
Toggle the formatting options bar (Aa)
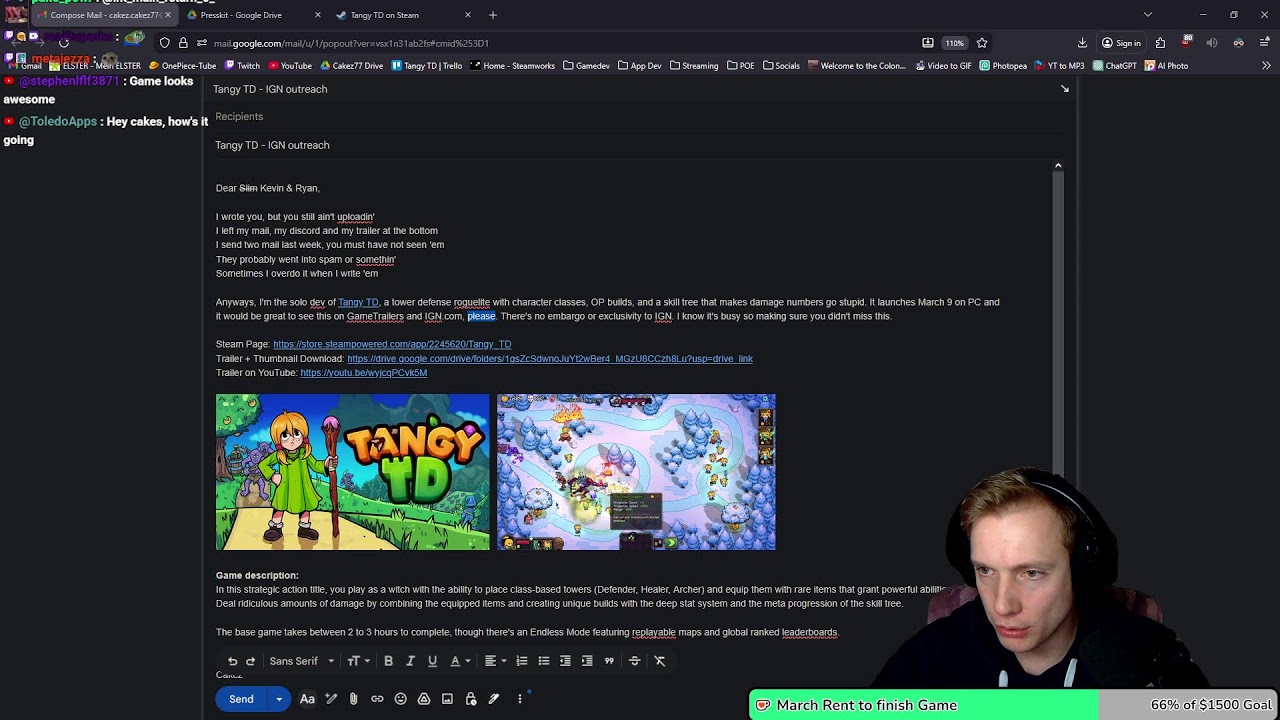tap(307, 699)
